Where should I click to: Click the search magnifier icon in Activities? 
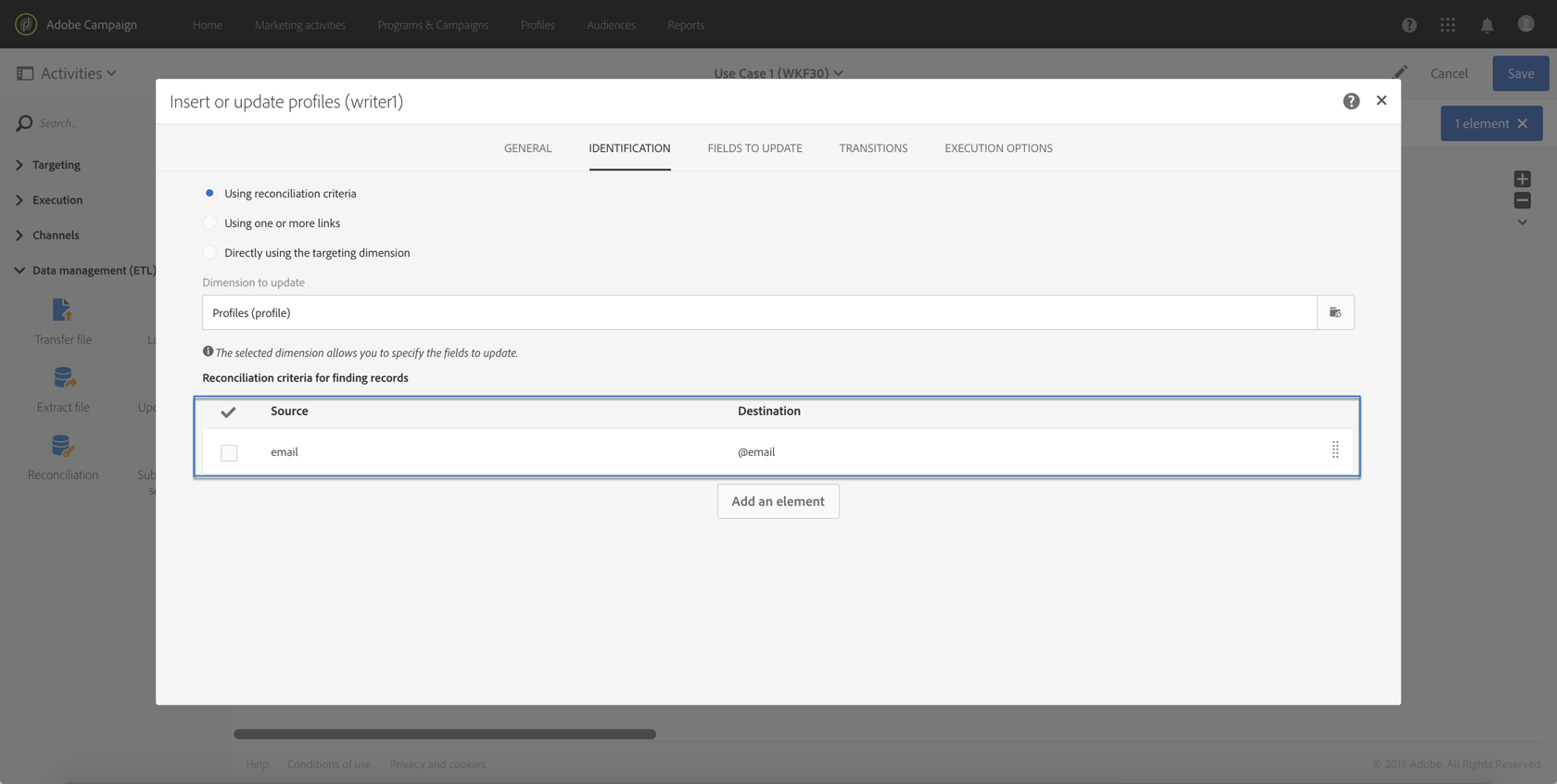24,123
